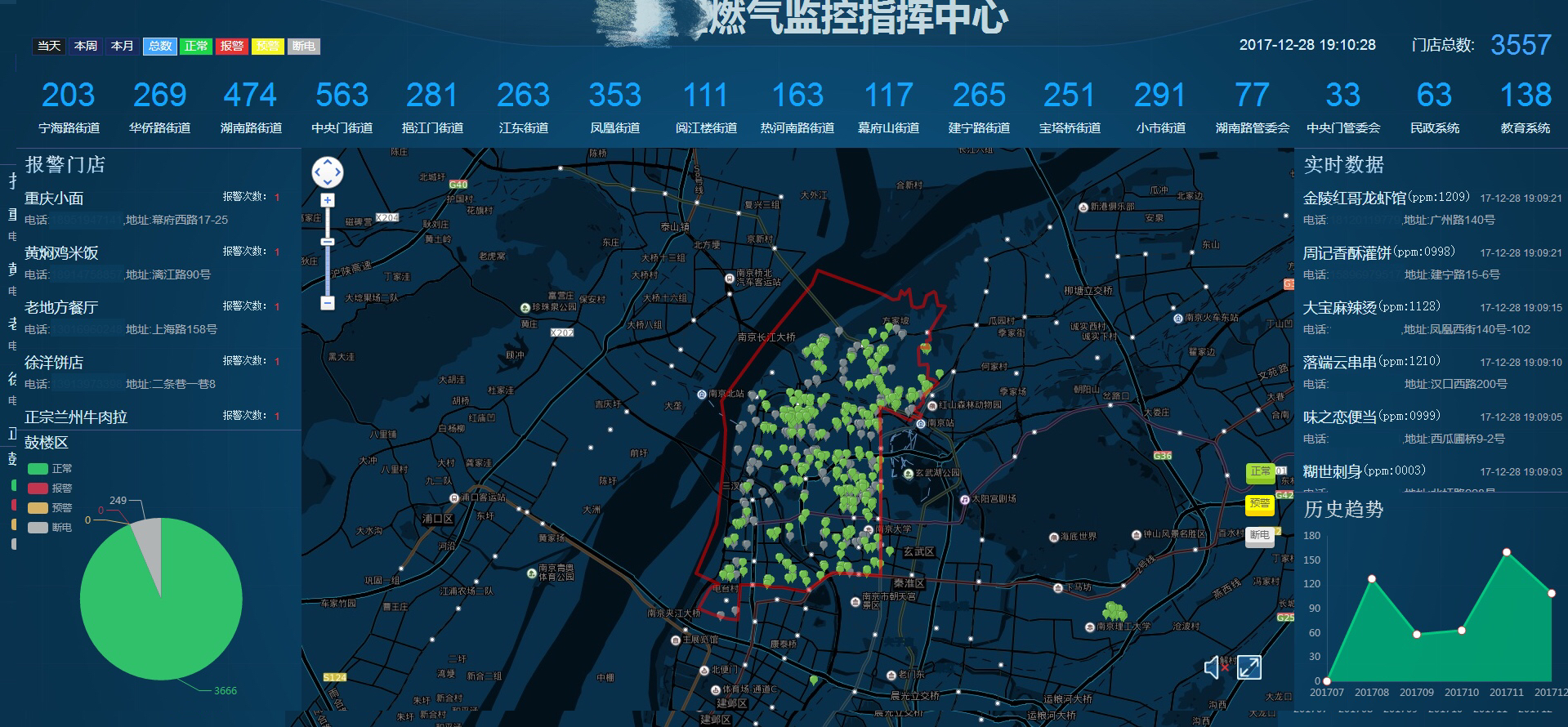The image size is (1568, 727).
Task: Click the map zoom slider handle
Action: [328, 242]
